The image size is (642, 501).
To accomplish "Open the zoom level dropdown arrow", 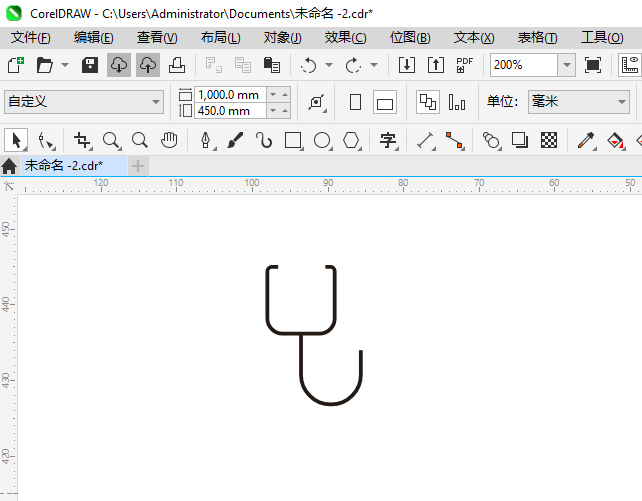I will click(x=567, y=65).
